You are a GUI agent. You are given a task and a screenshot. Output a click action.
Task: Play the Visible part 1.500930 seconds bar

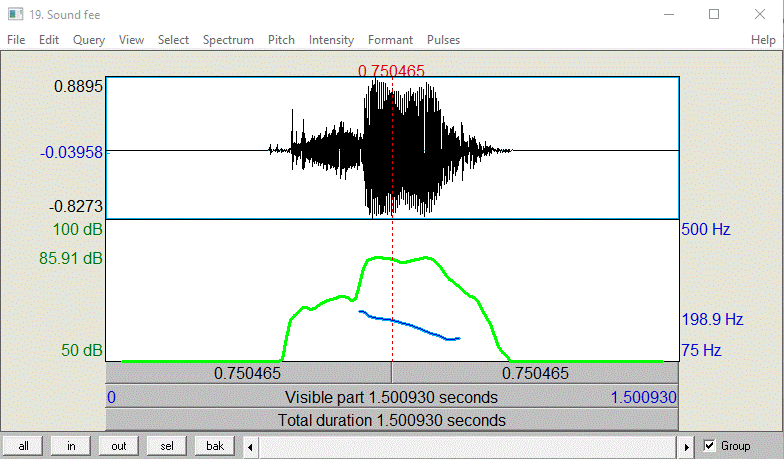(x=392, y=397)
